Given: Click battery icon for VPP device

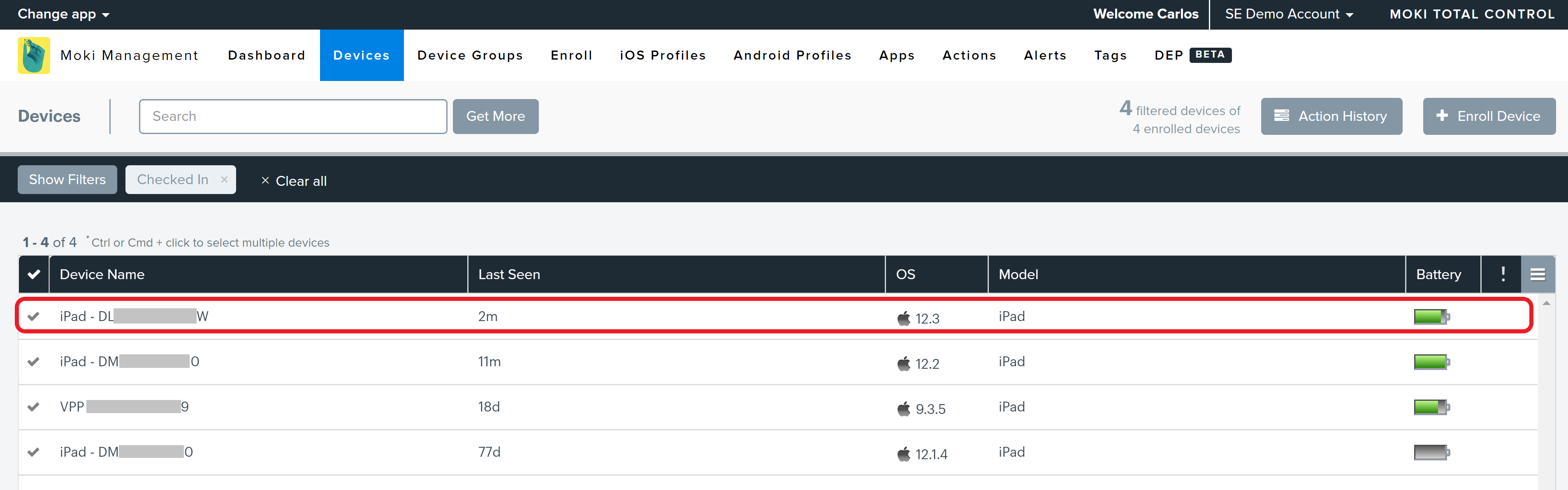Looking at the screenshot, I should [1431, 407].
